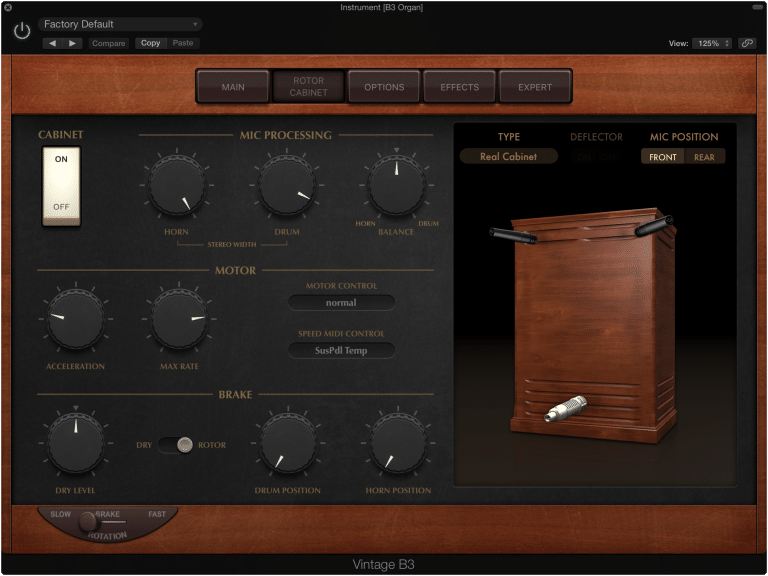
Task: Click the Rotation speed lever
Action: click(x=88, y=521)
